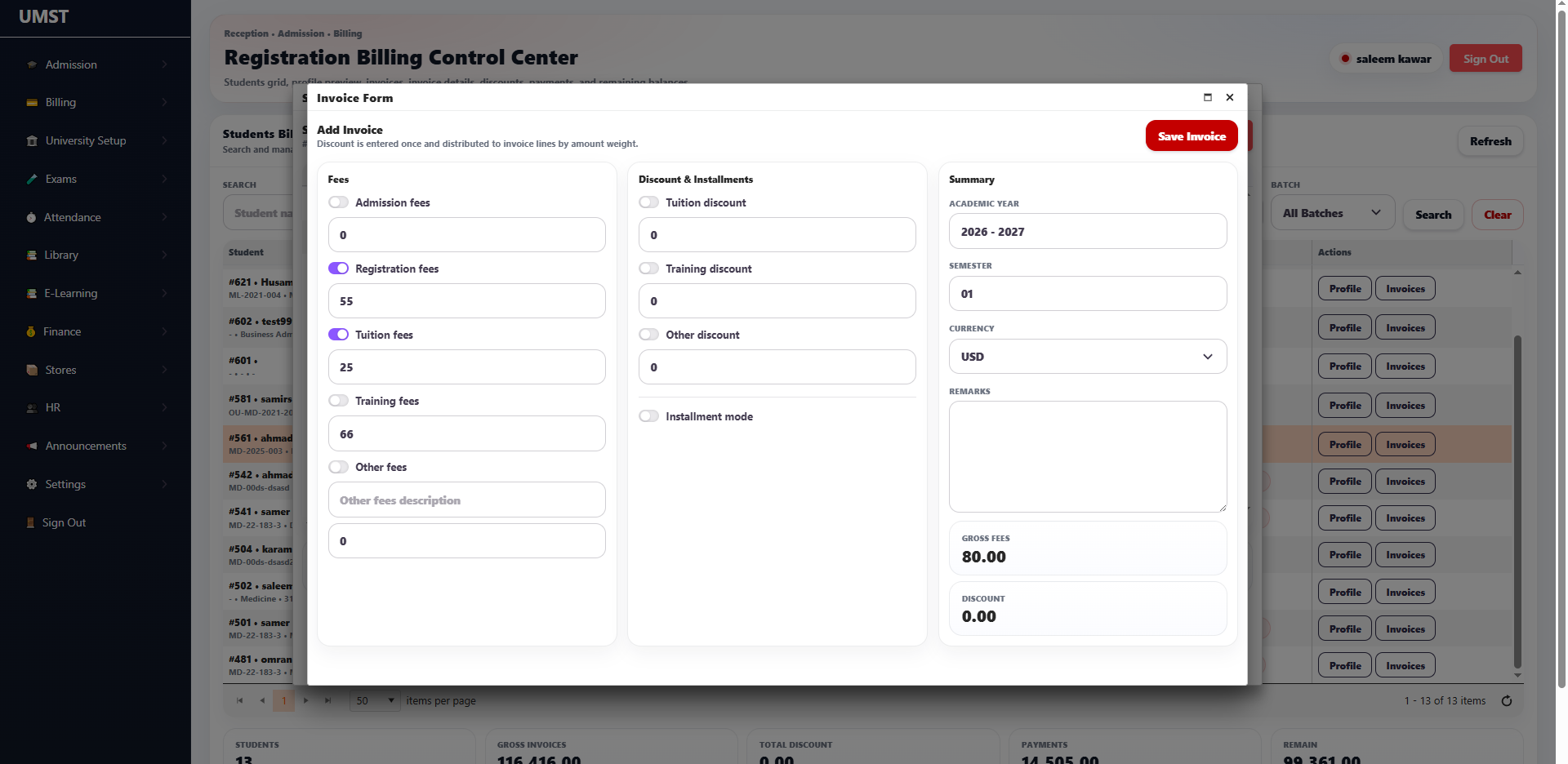Click the Settings gear icon in sidebar

(32, 484)
